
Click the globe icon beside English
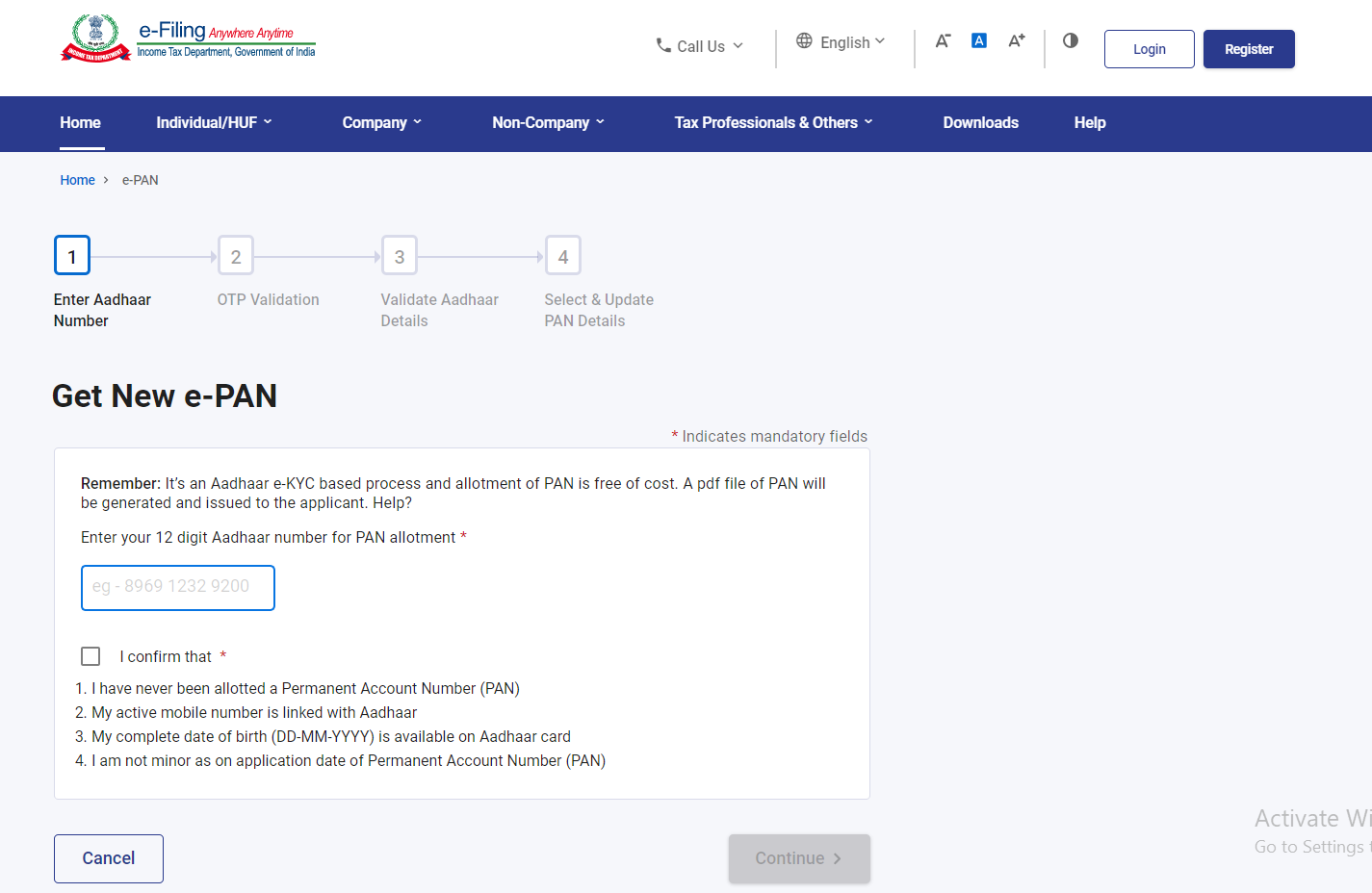[x=804, y=40]
